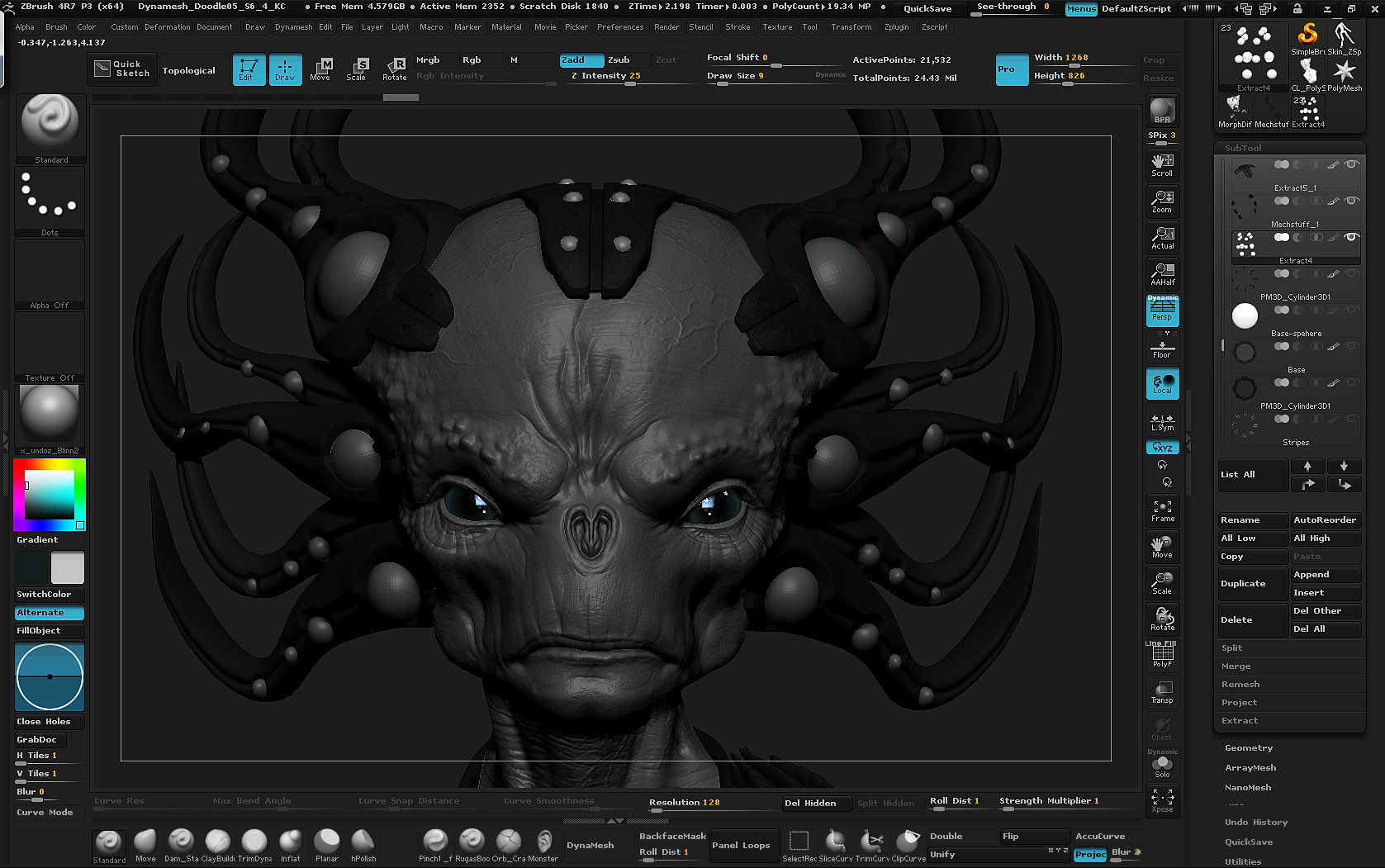Choose the SelectRect tool
Image resolution: width=1385 pixels, height=868 pixels.
(x=799, y=846)
